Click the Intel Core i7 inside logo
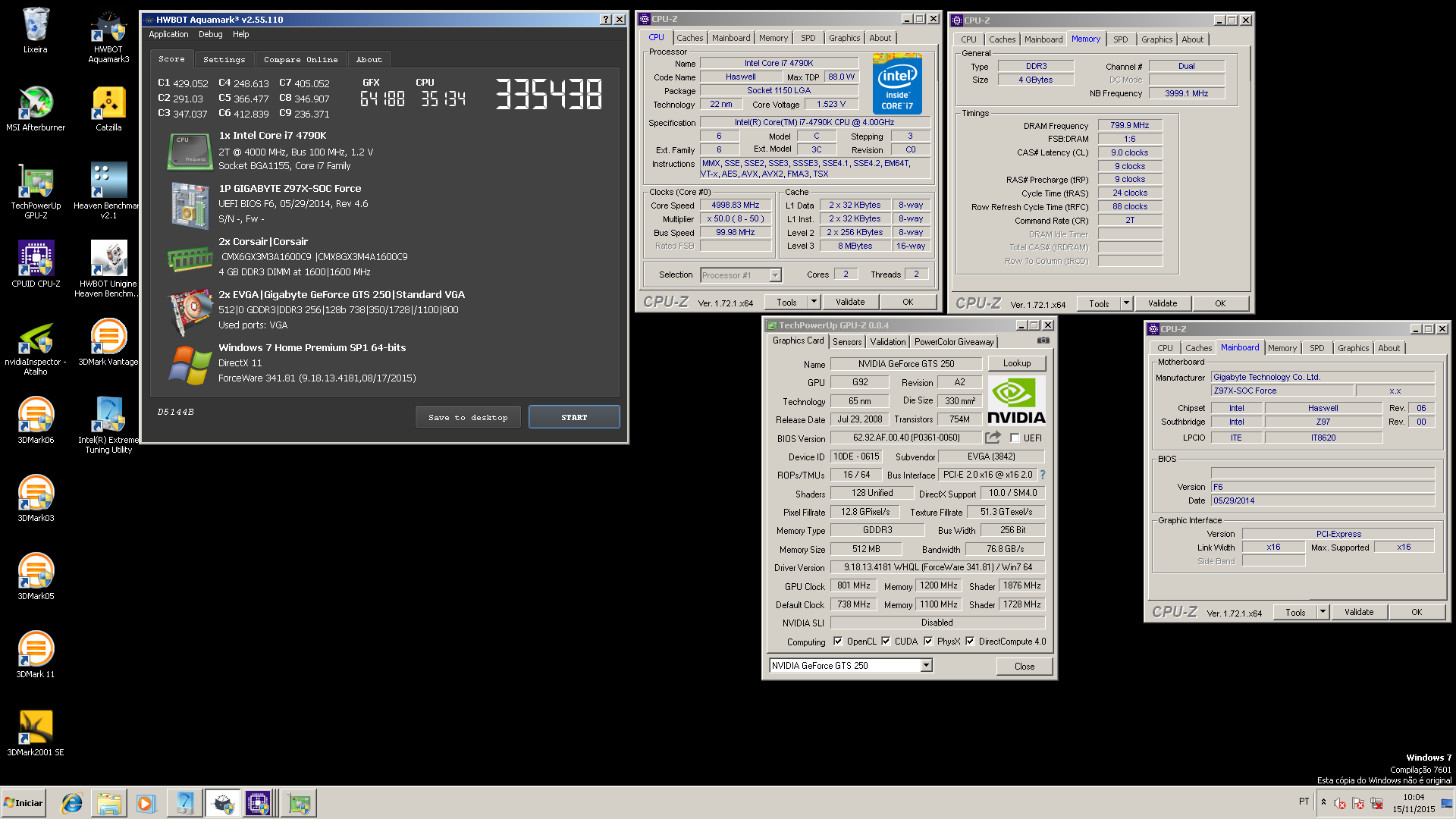Screen dimensions: 1456x819 (x=897, y=83)
